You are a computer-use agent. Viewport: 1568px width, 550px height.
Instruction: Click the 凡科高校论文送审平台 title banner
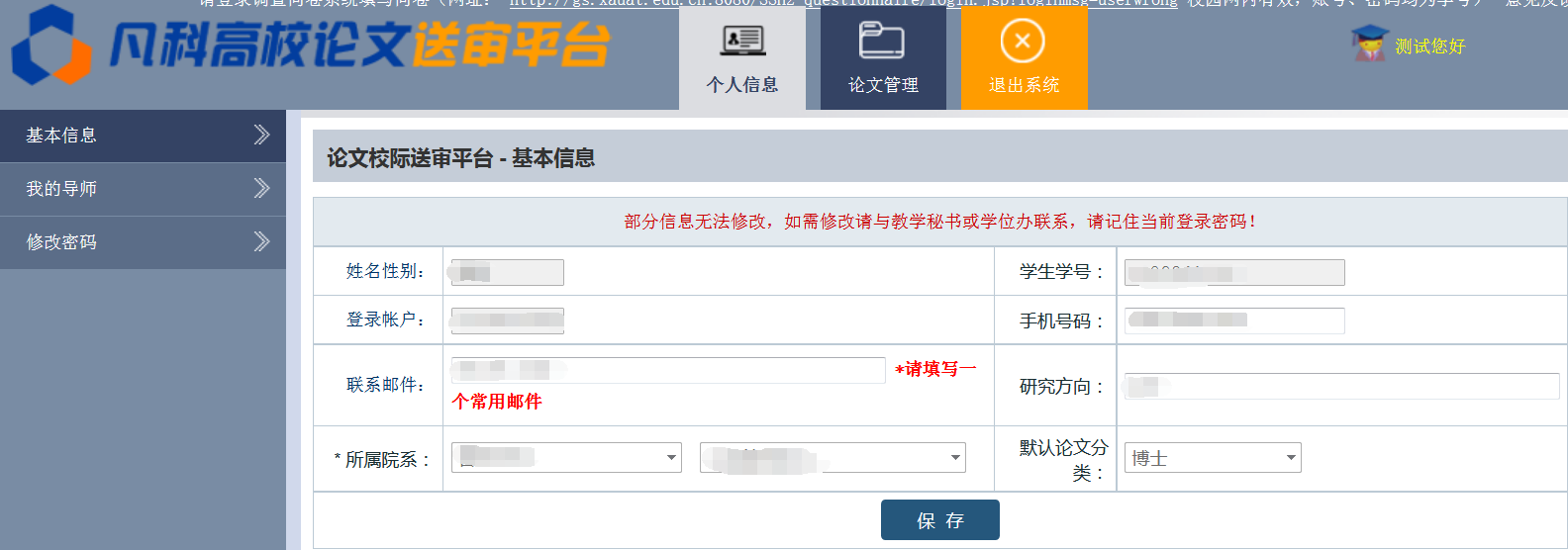point(359,46)
